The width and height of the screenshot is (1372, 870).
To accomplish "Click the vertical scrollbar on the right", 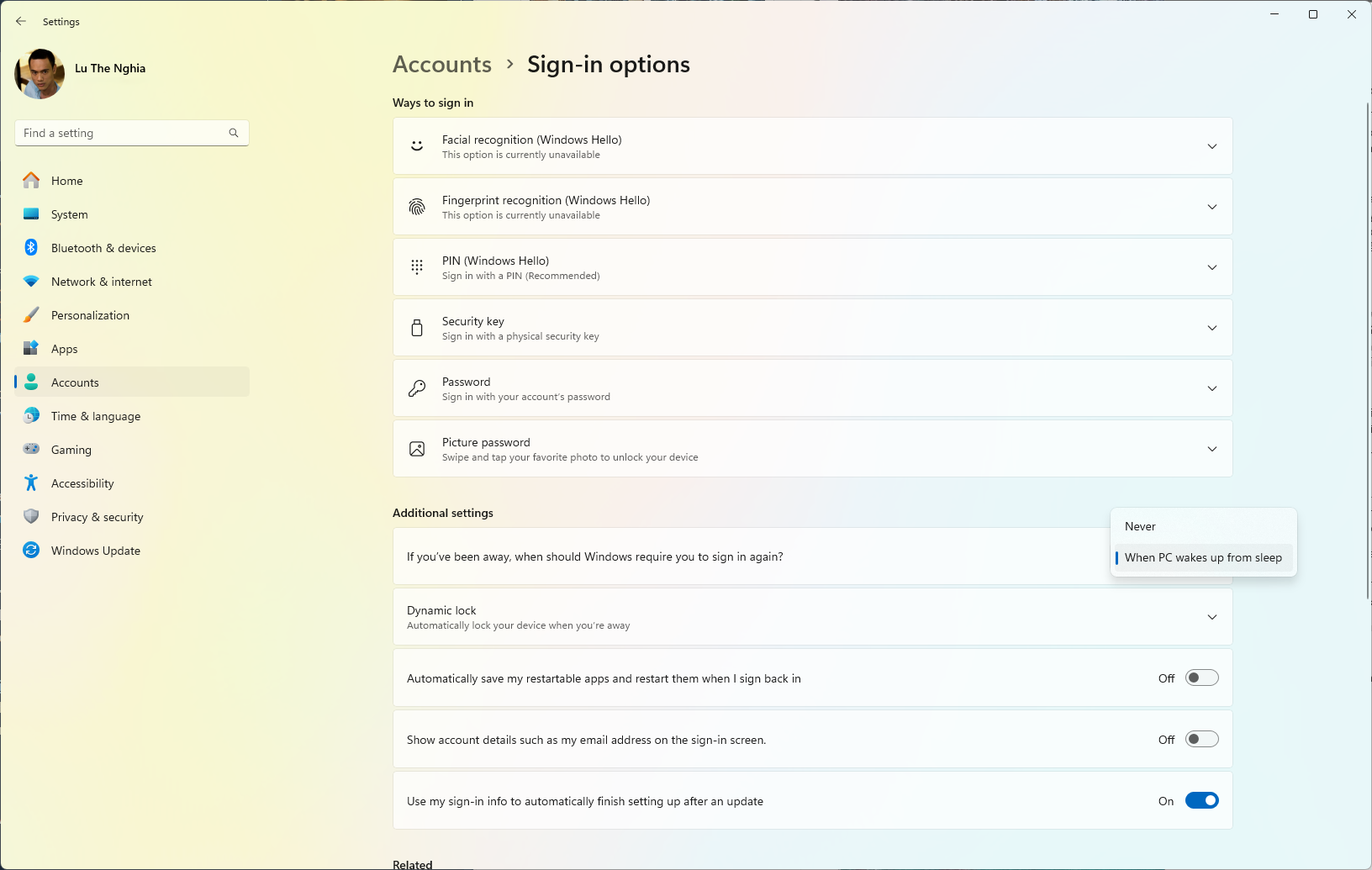I will 1368,351.
